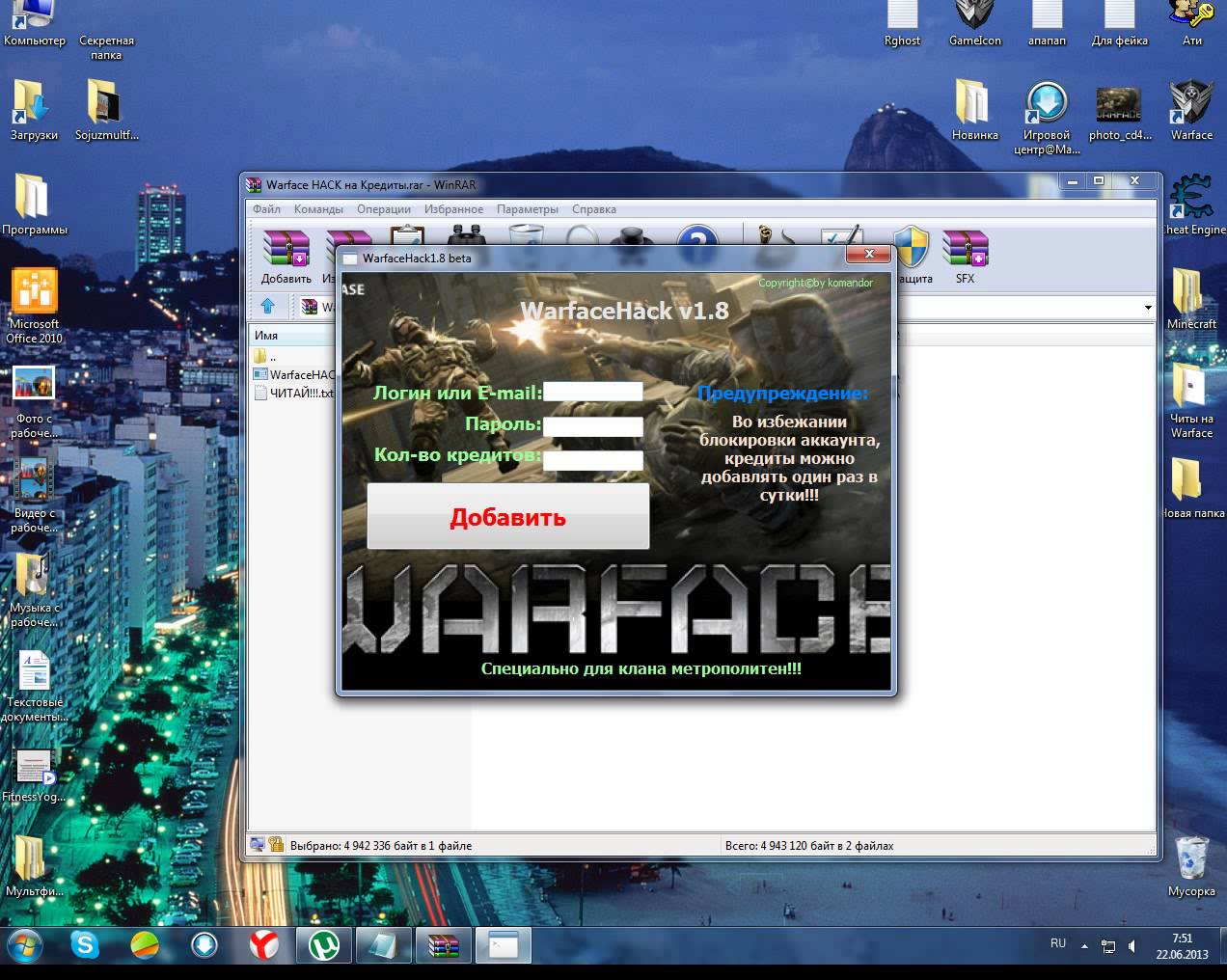Open the Параметры menu in WinRAR

click(527, 209)
